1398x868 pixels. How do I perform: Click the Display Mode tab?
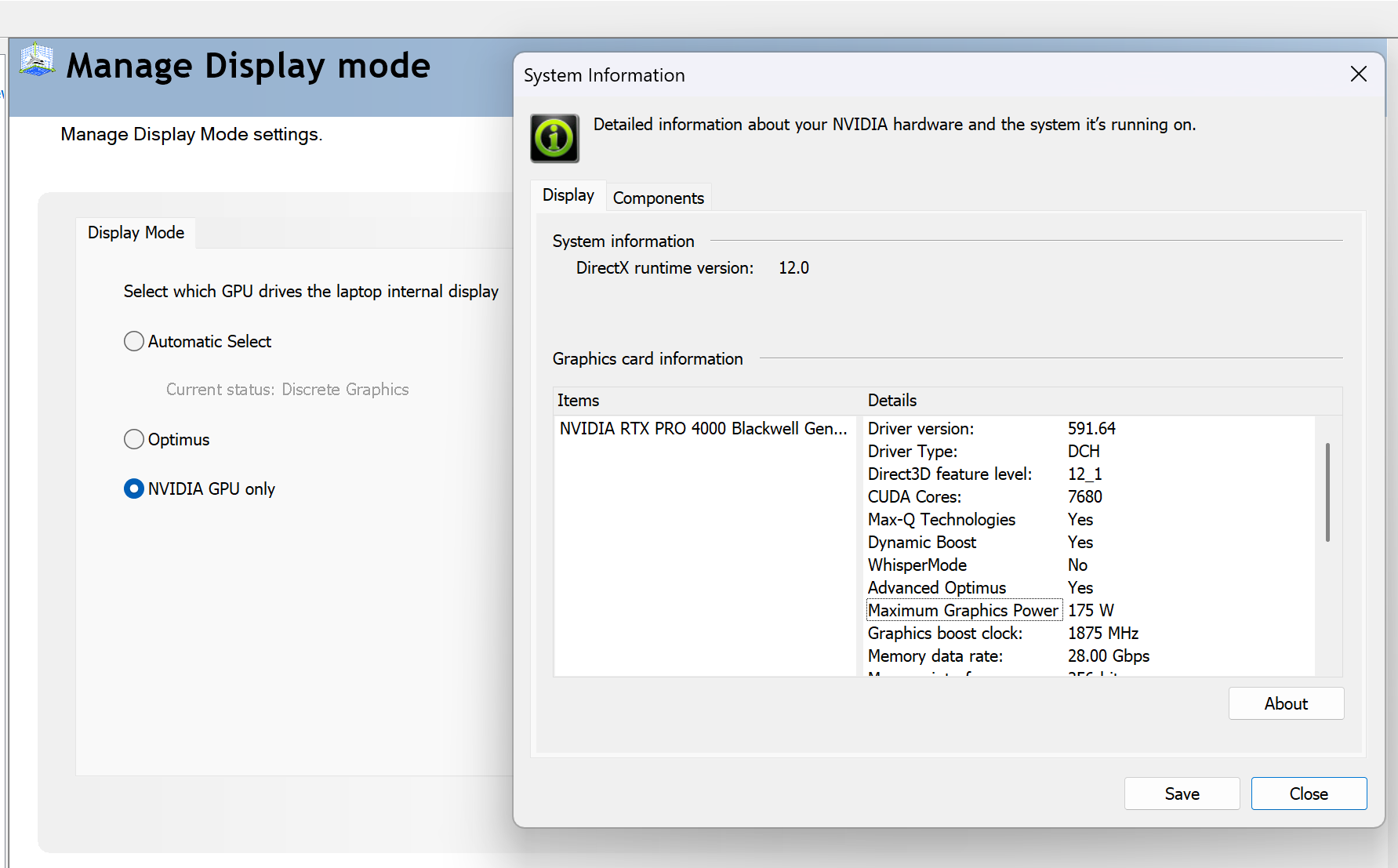136,233
